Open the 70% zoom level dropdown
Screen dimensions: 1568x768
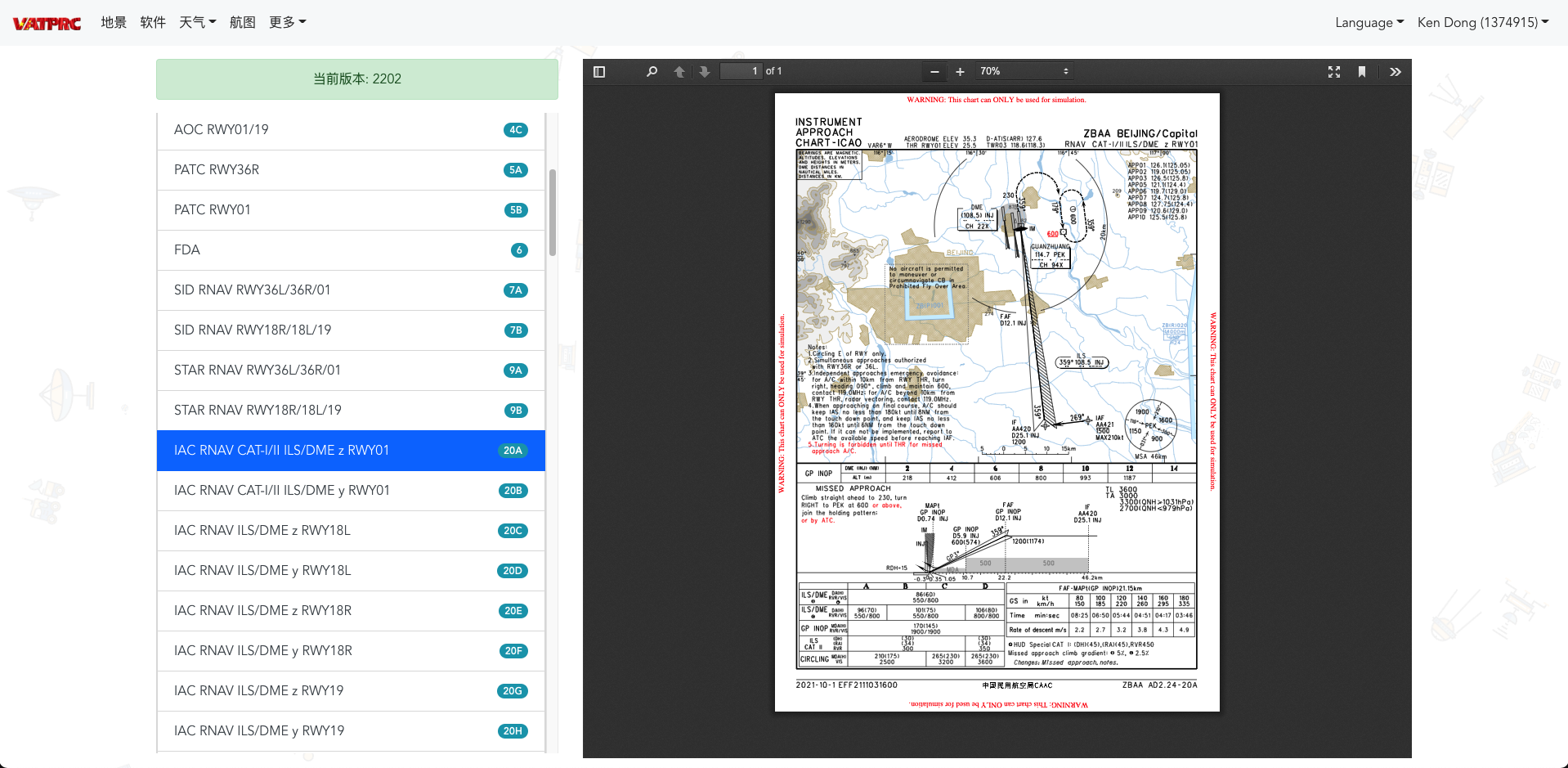coord(1024,72)
